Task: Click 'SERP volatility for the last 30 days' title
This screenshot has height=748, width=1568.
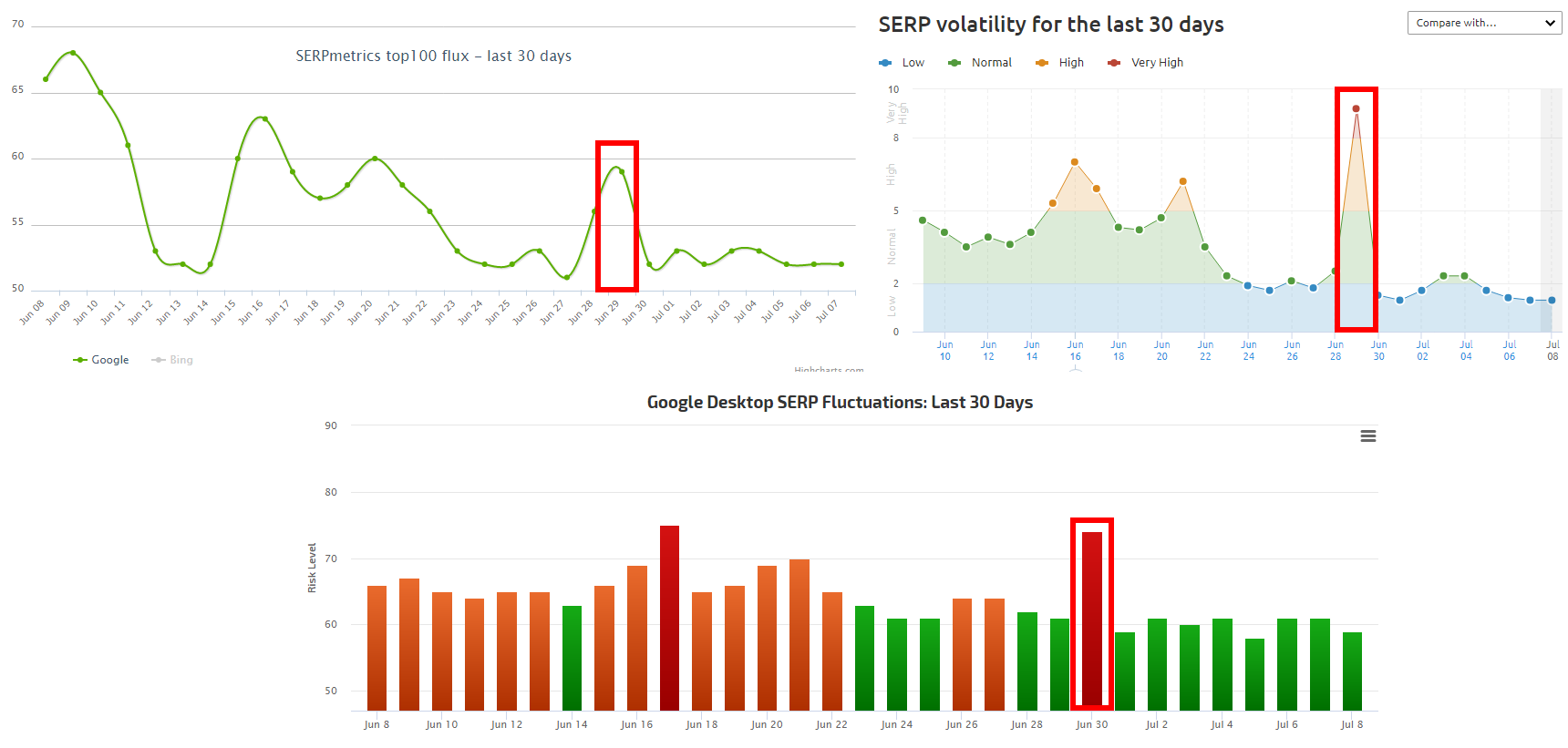Action: tap(1051, 25)
